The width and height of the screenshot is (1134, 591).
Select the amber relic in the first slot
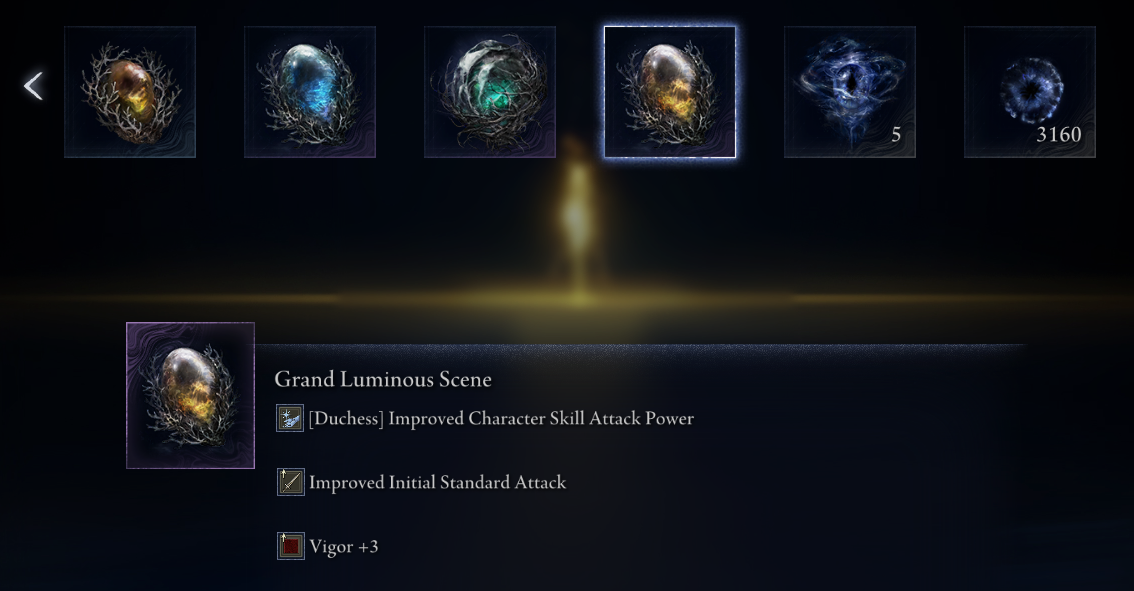(x=130, y=92)
